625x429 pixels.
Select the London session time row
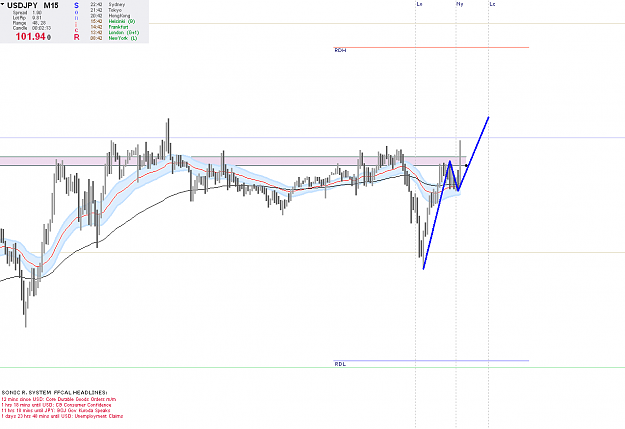(115, 32)
